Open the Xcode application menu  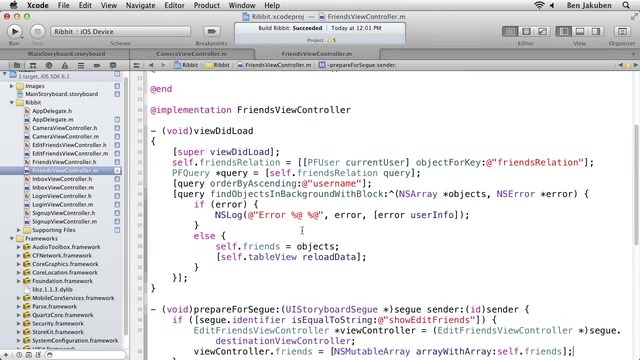click(38, 5)
